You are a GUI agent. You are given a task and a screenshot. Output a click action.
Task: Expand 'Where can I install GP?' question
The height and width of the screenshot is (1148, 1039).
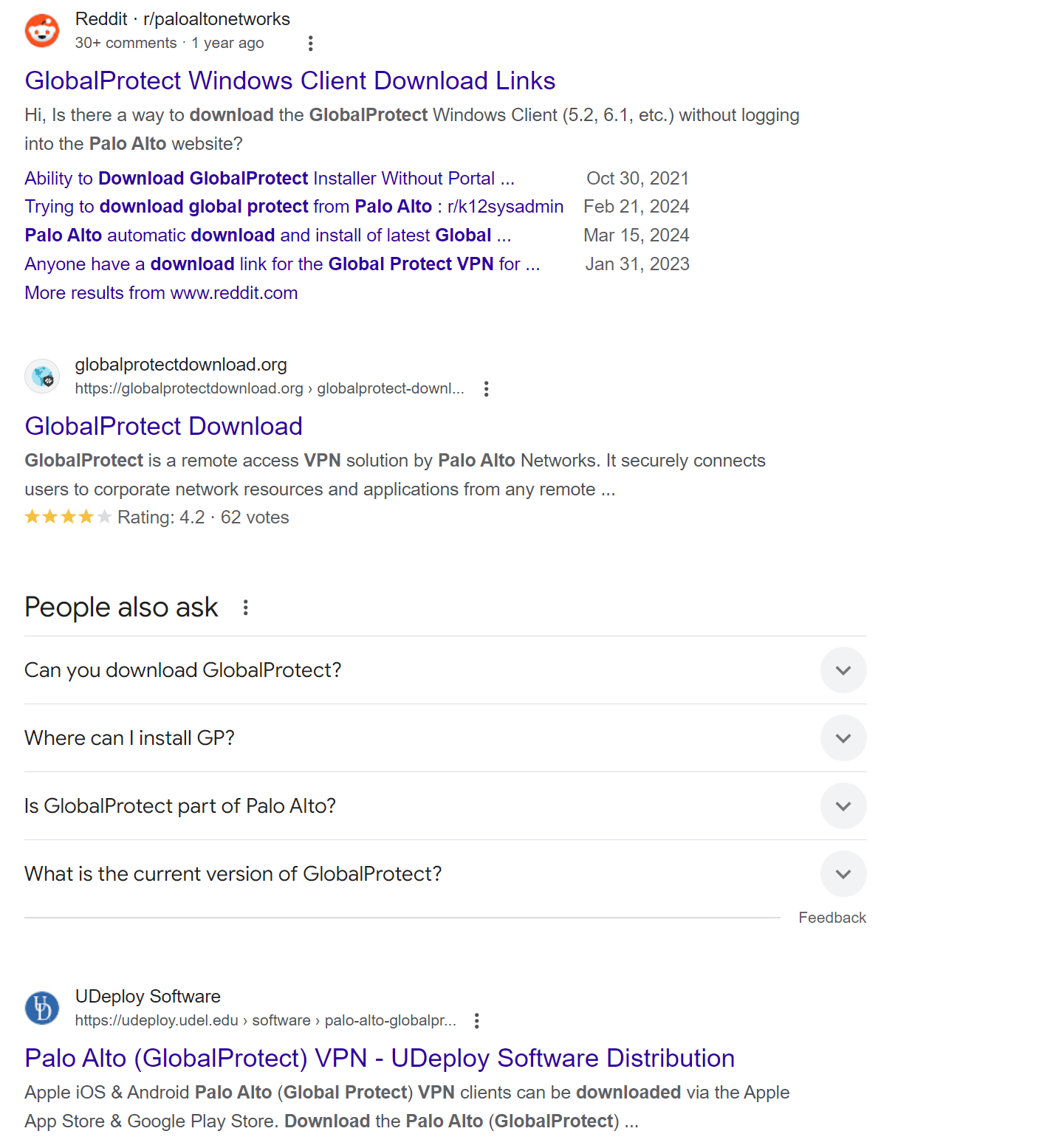[843, 738]
